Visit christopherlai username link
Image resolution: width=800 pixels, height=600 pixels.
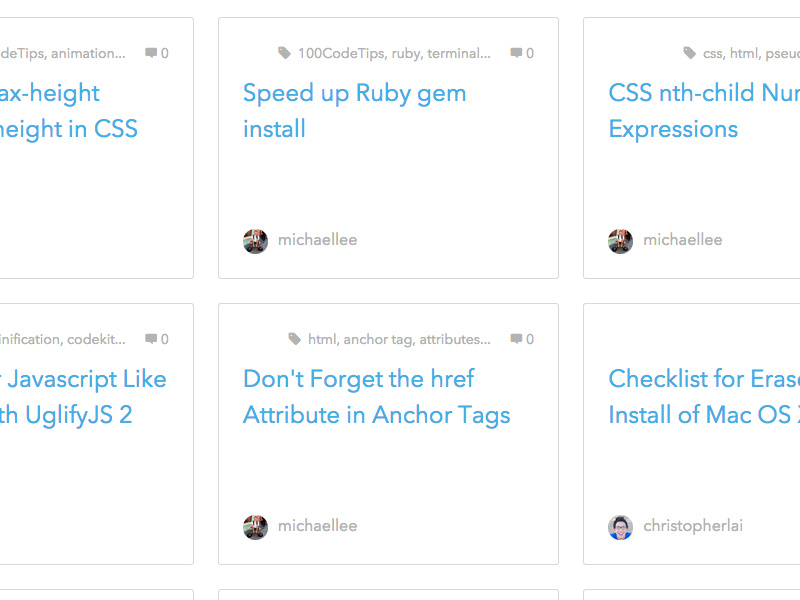(x=693, y=526)
